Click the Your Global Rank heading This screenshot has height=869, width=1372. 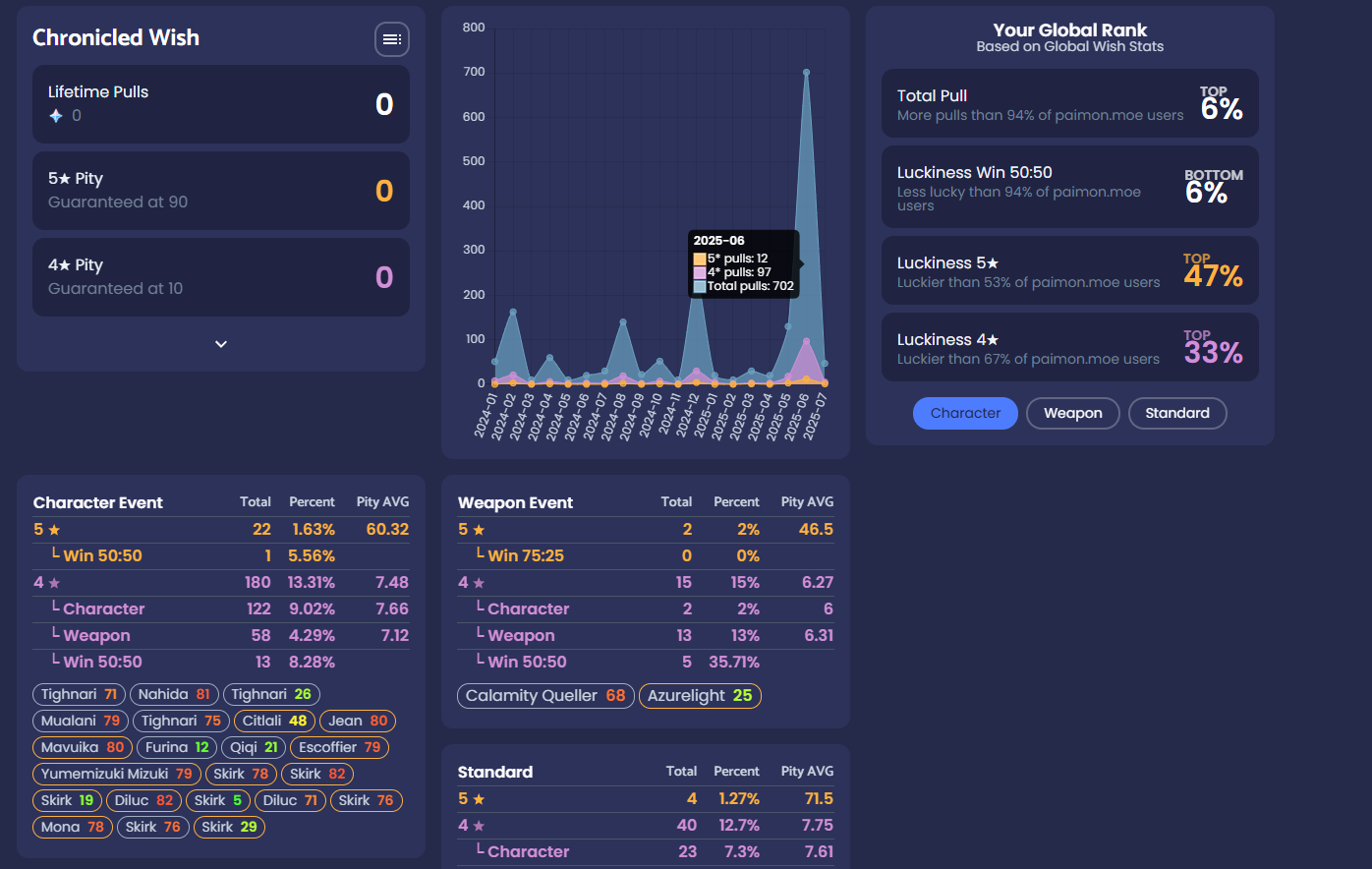click(x=1070, y=30)
